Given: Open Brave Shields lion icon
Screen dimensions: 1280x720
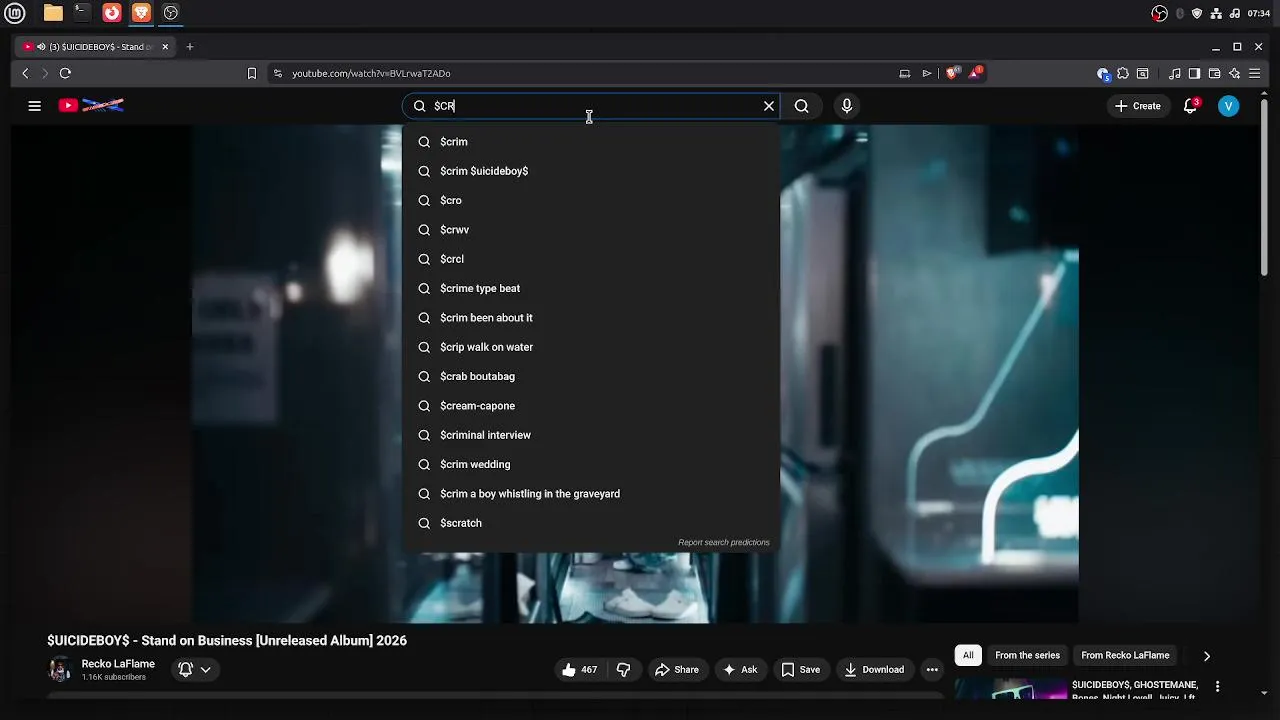Looking at the screenshot, I should (x=953, y=73).
